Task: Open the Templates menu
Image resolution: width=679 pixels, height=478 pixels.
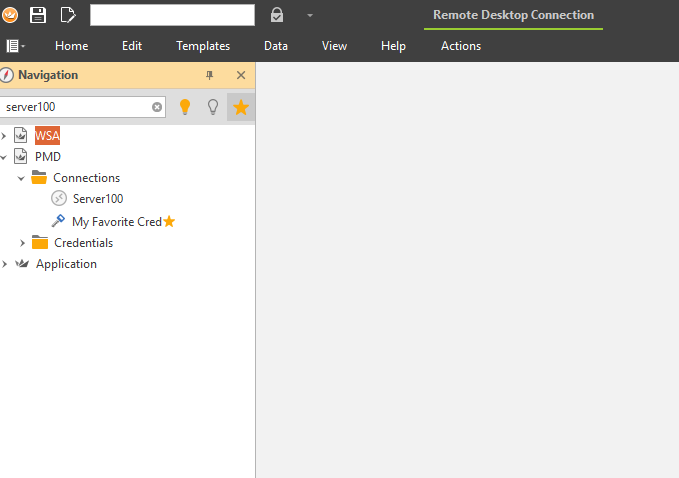Action: pos(203,46)
